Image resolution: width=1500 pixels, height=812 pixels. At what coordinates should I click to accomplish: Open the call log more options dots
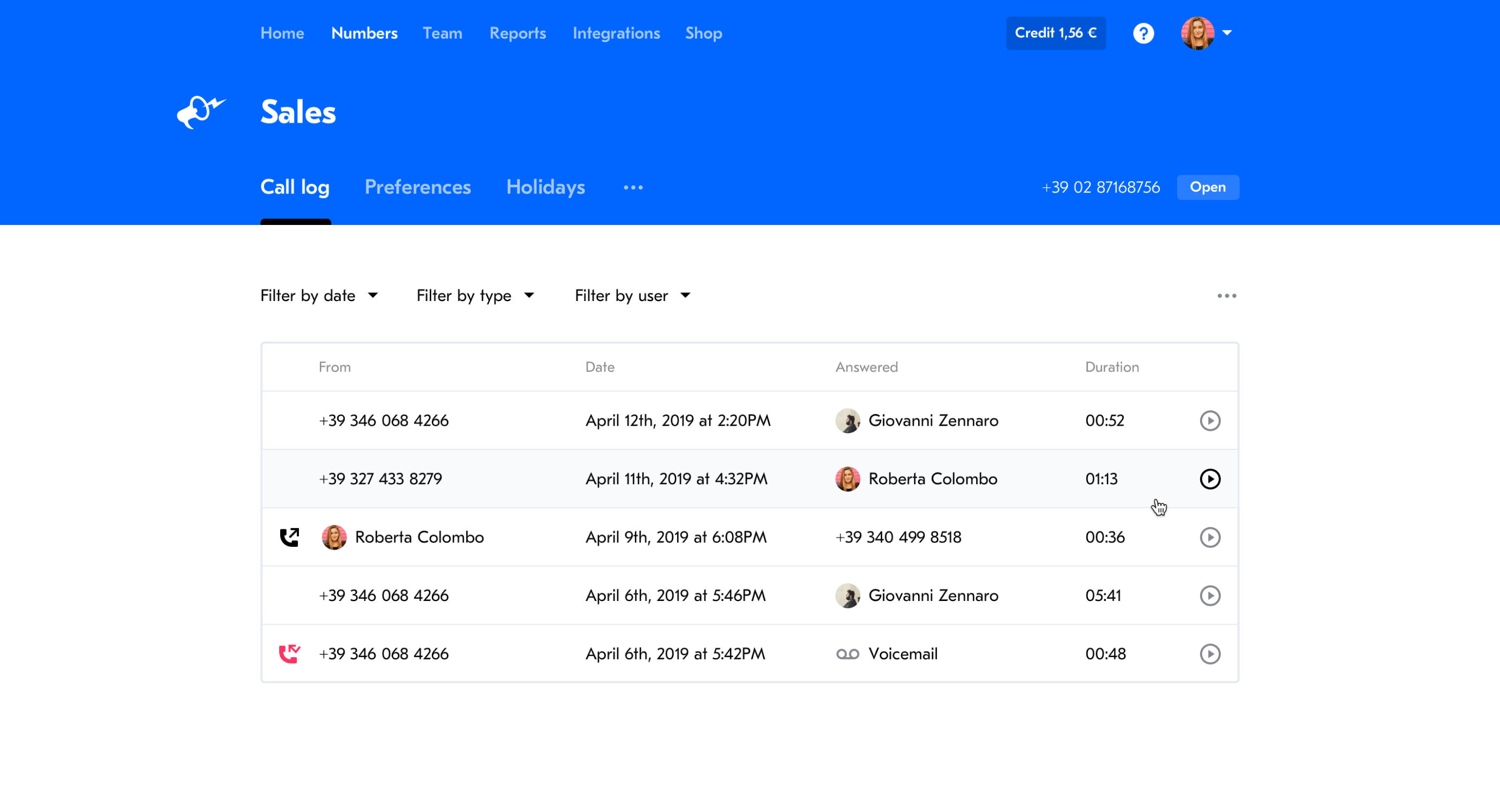click(1226, 296)
